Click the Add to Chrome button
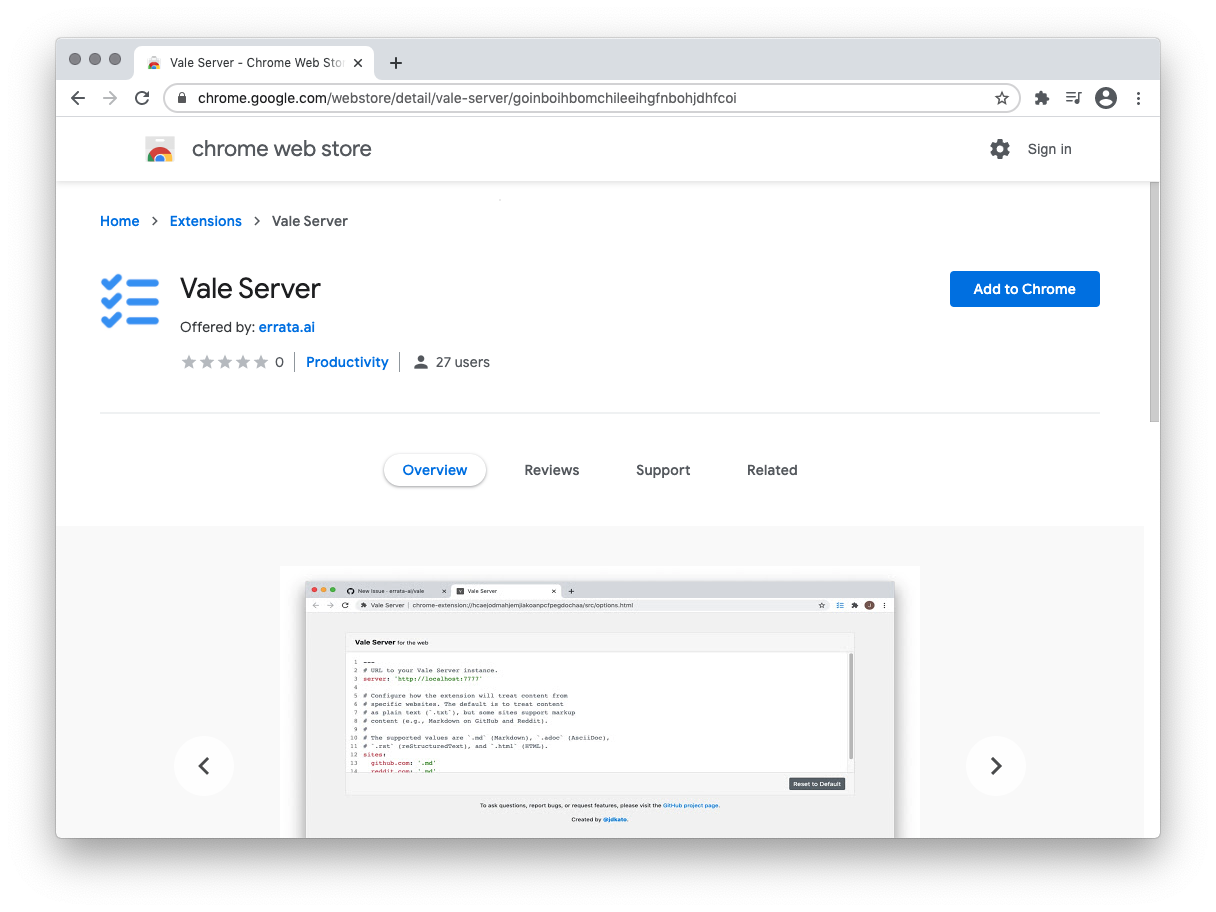 pos(1024,289)
